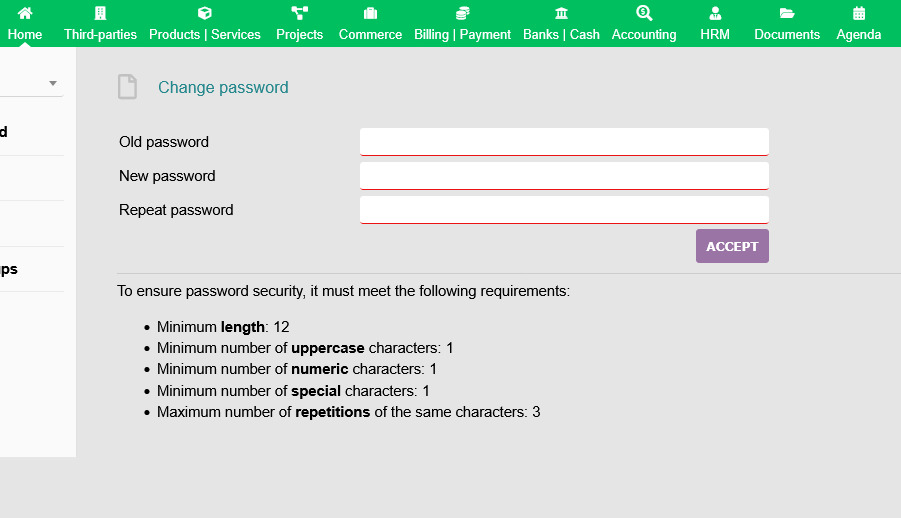
Task: Expand the left sidebar dropdown arrow
Action: coord(53,83)
